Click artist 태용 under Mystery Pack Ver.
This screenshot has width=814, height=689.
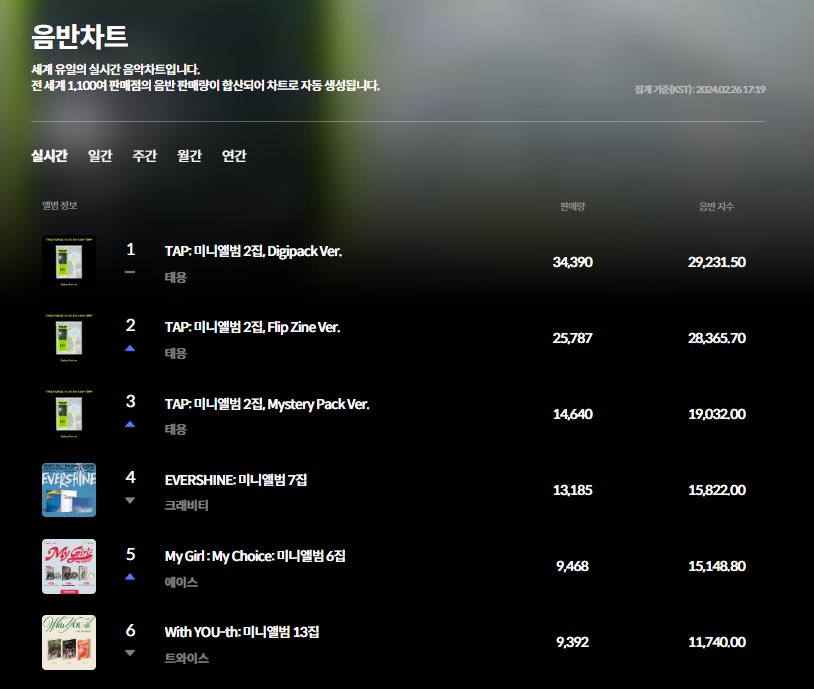click(x=175, y=429)
